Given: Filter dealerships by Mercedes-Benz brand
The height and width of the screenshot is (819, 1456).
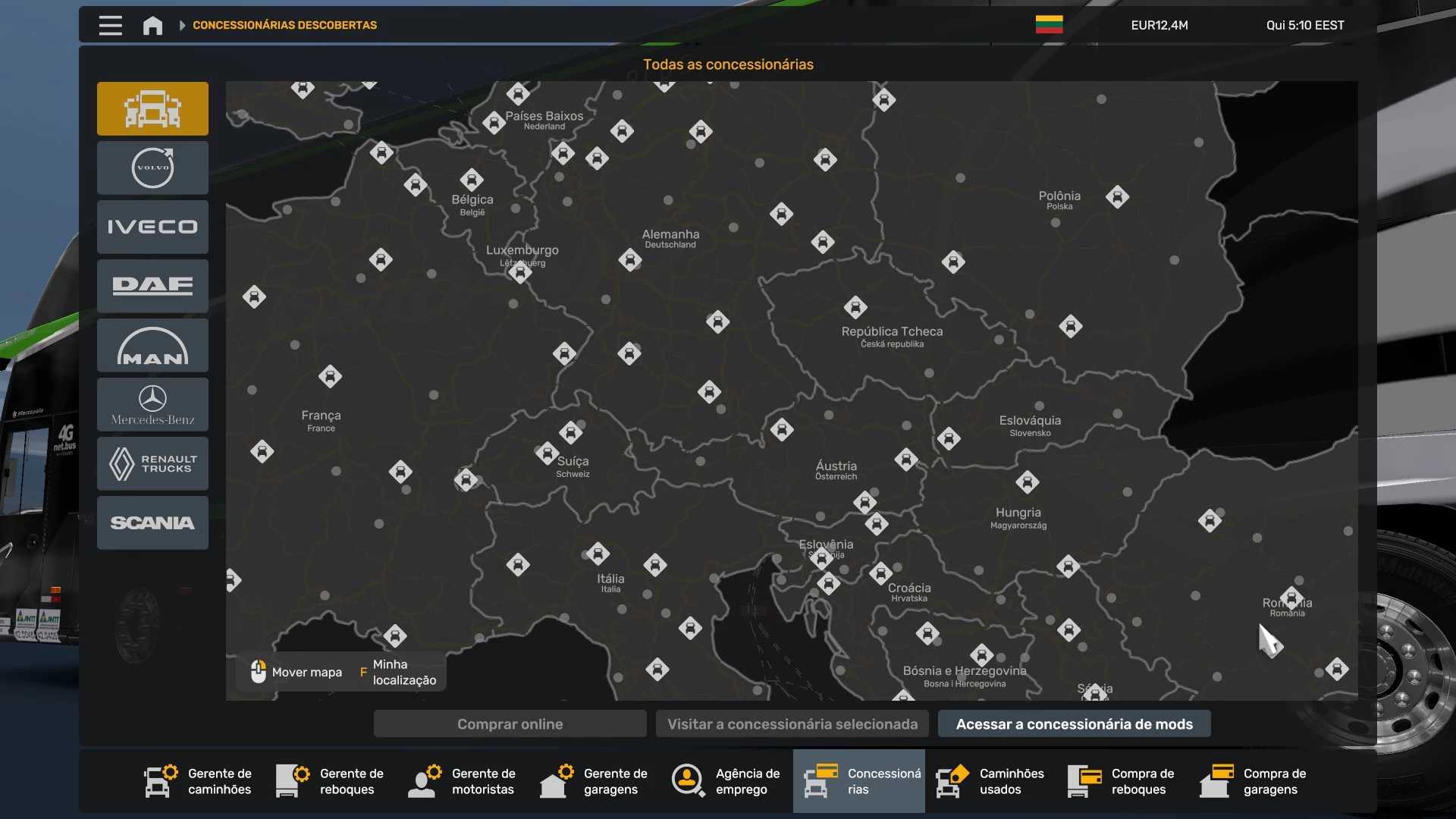Looking at the screenshot, I should [x=152, y=404].
